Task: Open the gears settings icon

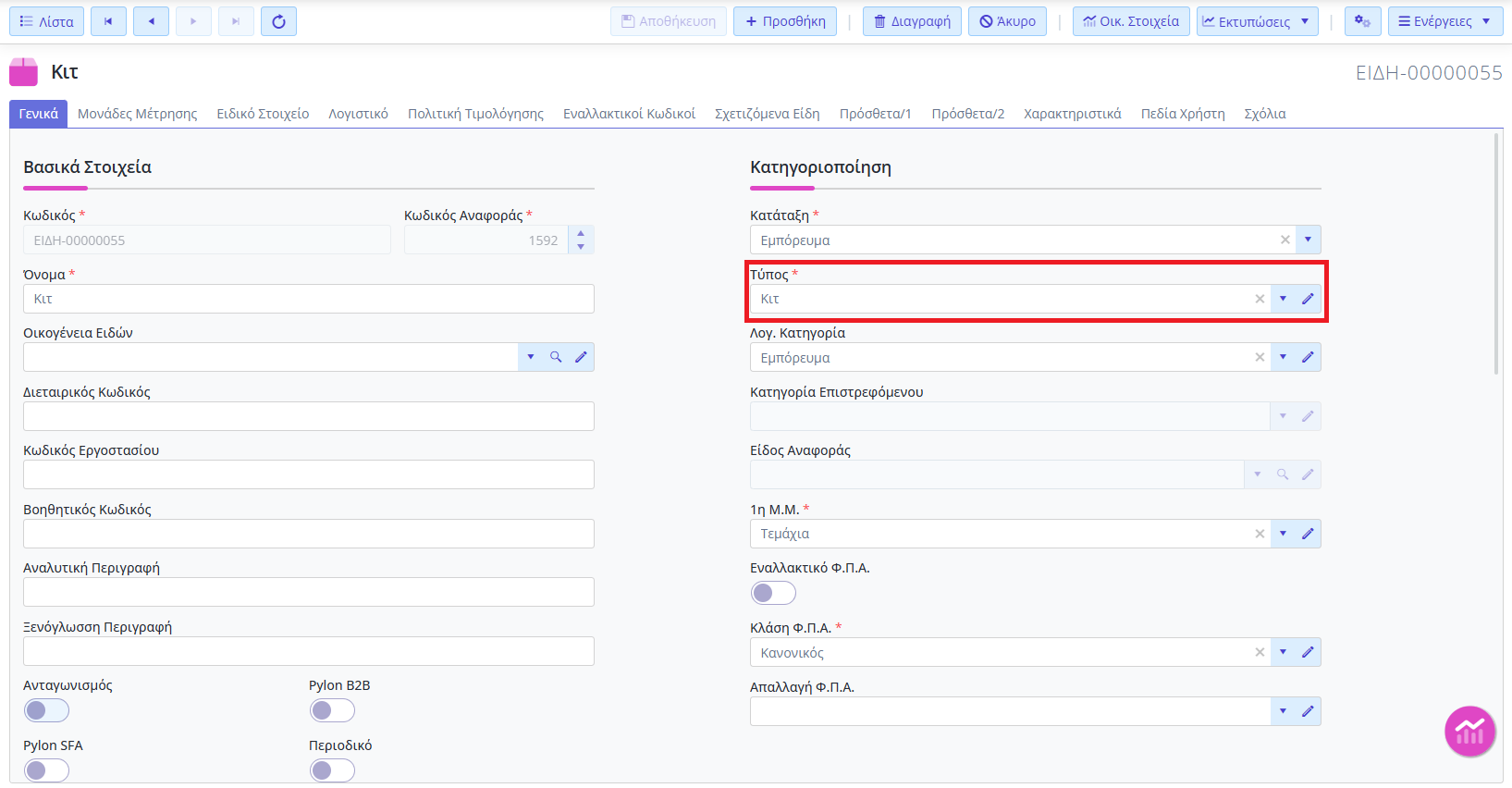Action: 1362,21
